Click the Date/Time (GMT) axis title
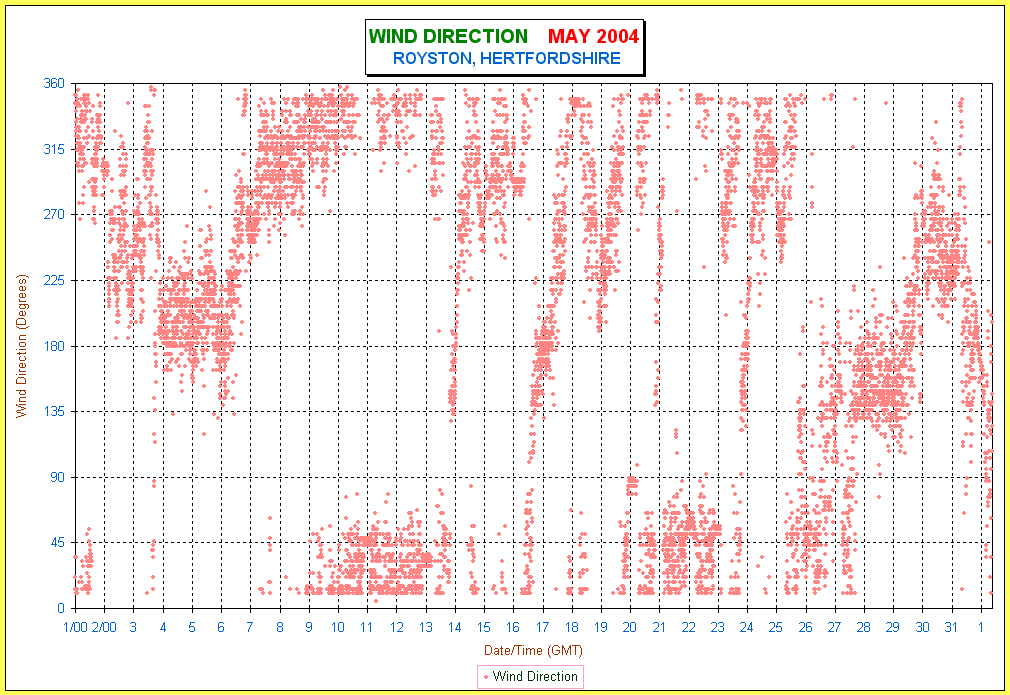This screenshot has height=695, width=1010. [x=533, y=650]
